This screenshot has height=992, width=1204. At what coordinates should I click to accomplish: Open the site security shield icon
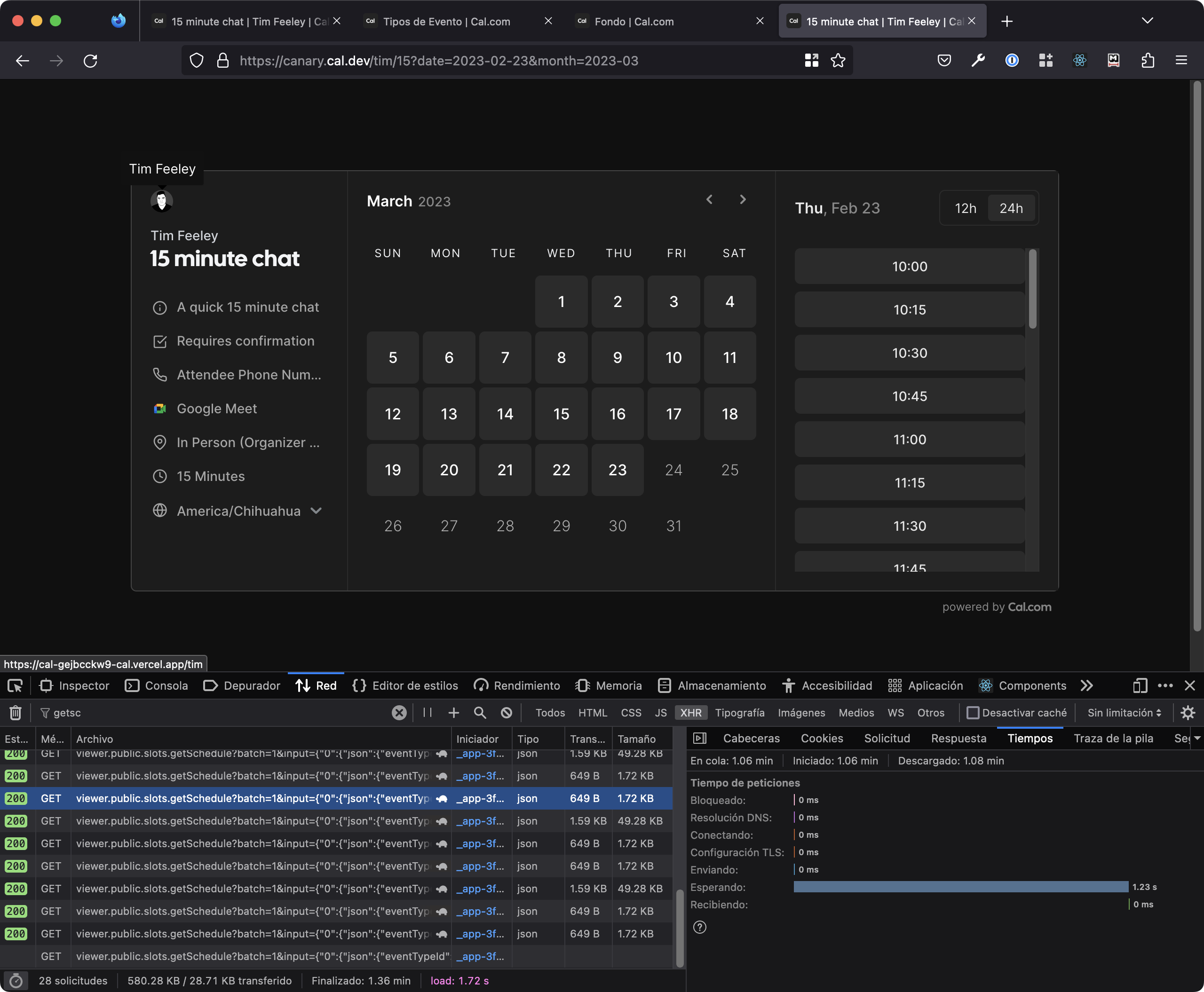[197, 61]
